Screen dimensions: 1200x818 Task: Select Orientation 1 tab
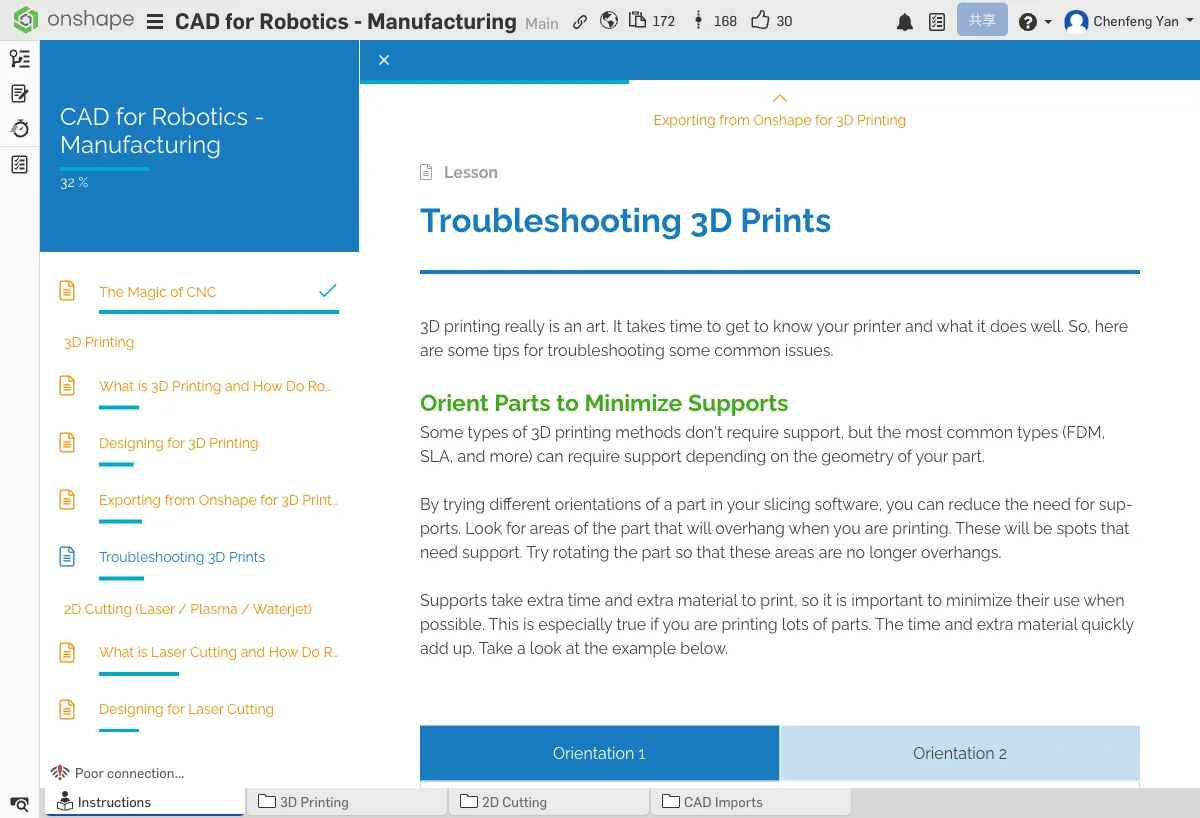click(x=599, y=753)
